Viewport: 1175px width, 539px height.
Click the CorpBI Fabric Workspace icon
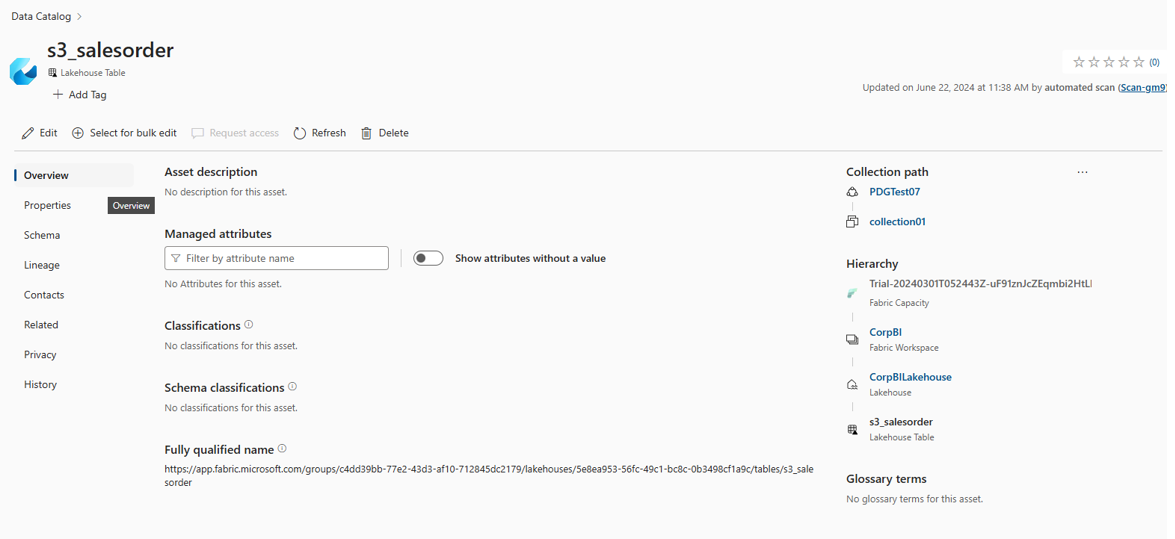pyautogui.click(x=851, y=339)
